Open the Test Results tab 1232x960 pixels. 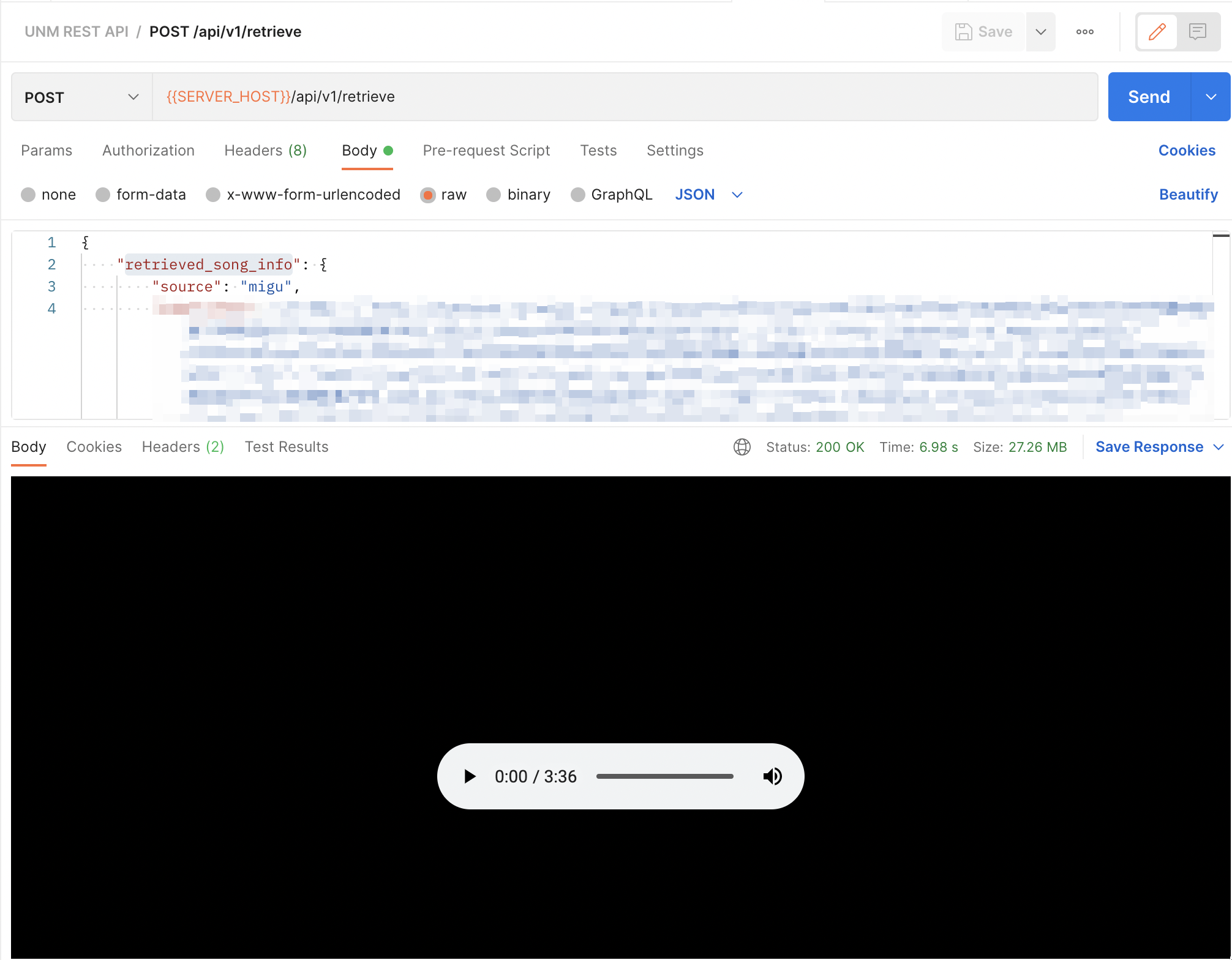(x=287, y=447)
